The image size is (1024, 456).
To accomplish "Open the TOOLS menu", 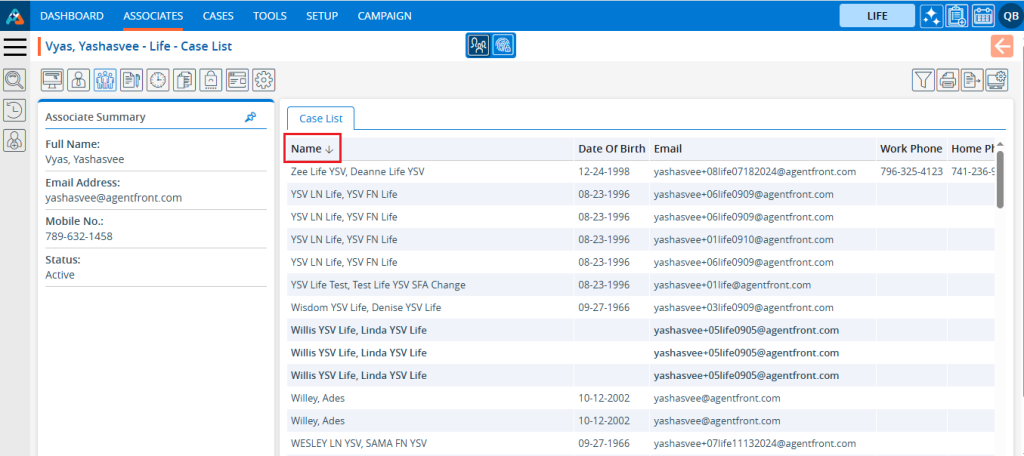I will pos(269,16).
